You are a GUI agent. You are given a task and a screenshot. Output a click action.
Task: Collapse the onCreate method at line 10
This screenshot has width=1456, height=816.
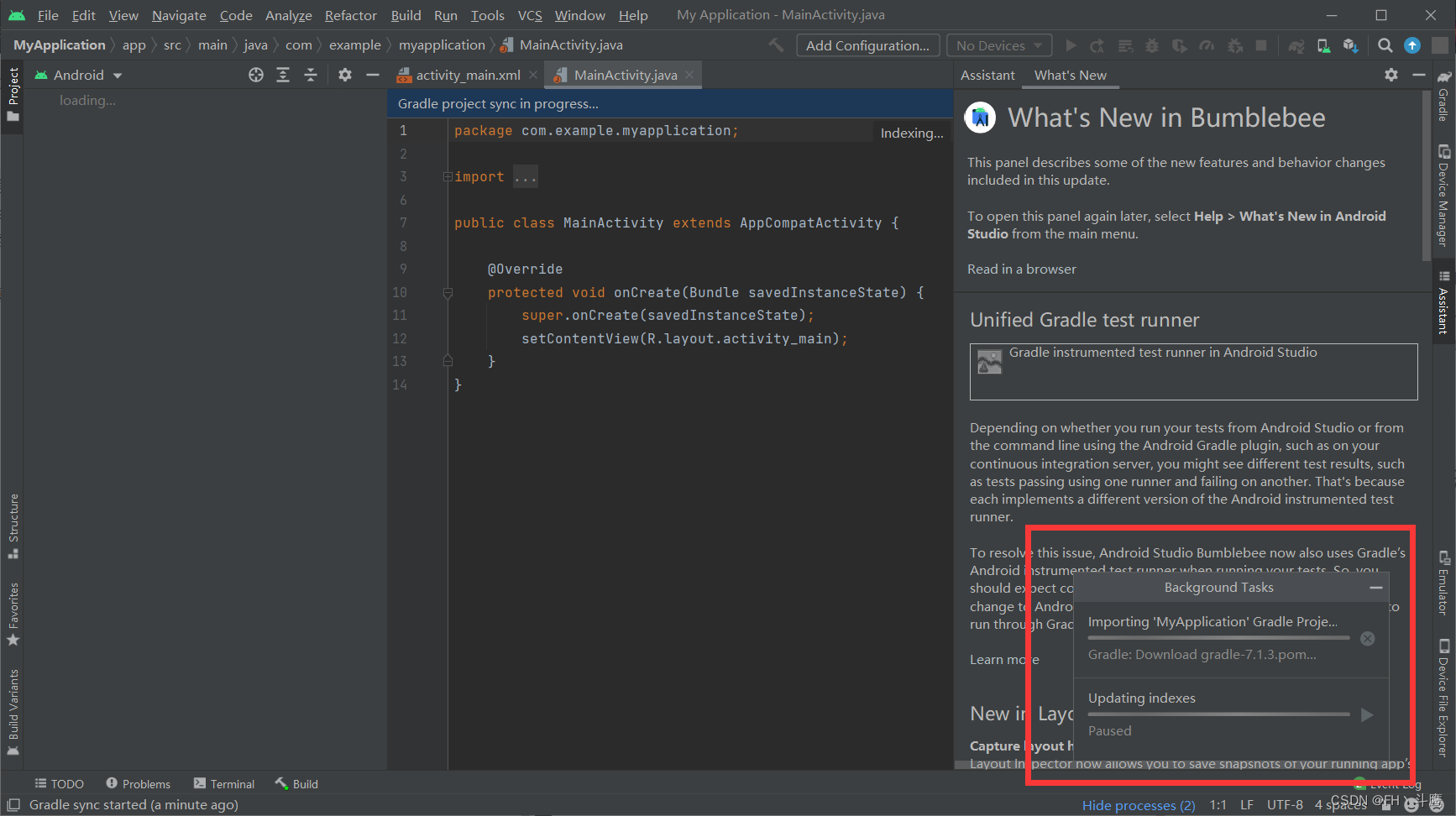(448, 293)
